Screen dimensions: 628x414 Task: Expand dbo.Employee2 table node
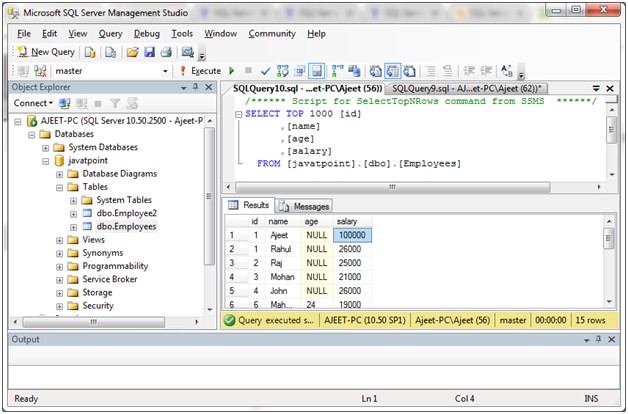click(x=73, y=214)
